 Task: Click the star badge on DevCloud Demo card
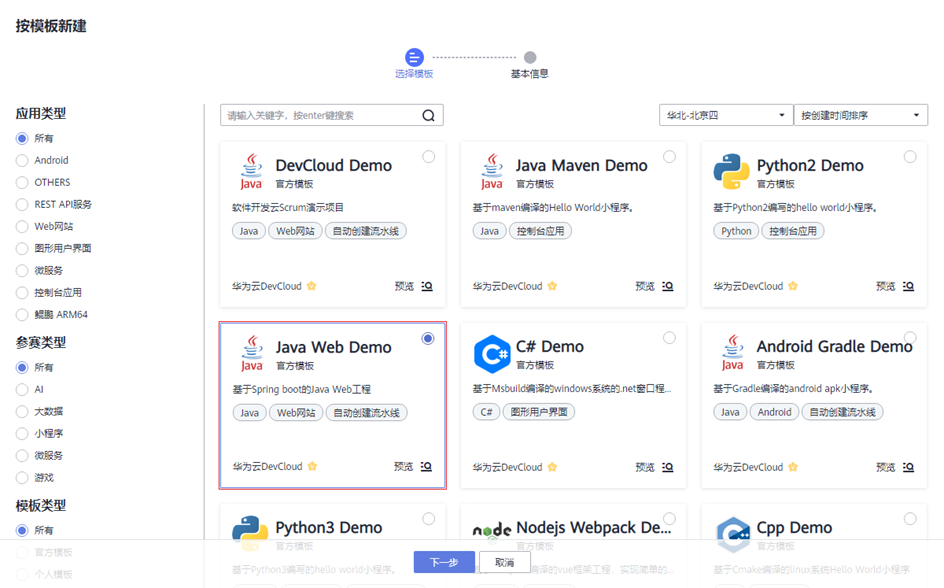click(x=311, y=286)
